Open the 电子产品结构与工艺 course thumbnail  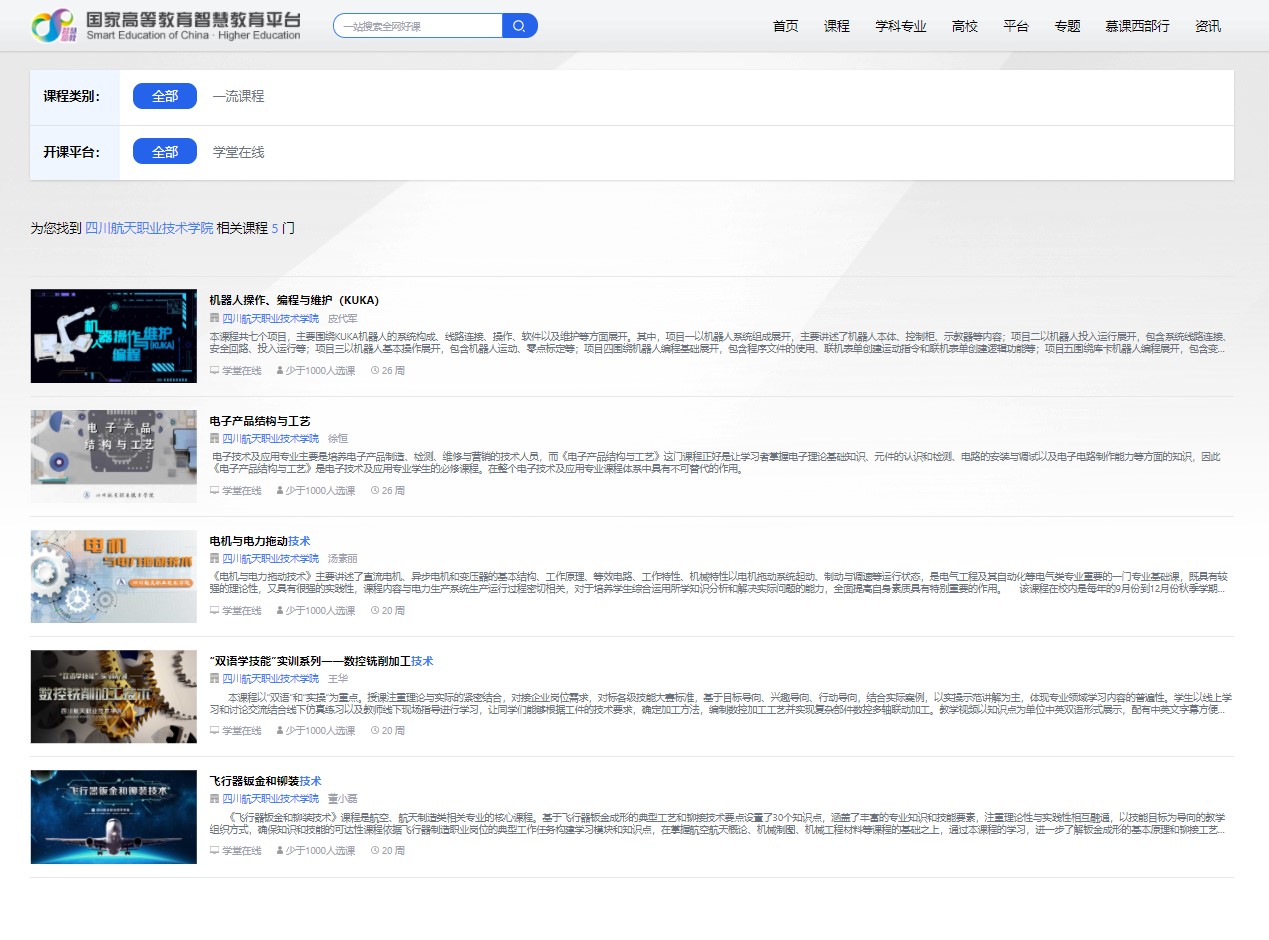(x=114, y=456)
